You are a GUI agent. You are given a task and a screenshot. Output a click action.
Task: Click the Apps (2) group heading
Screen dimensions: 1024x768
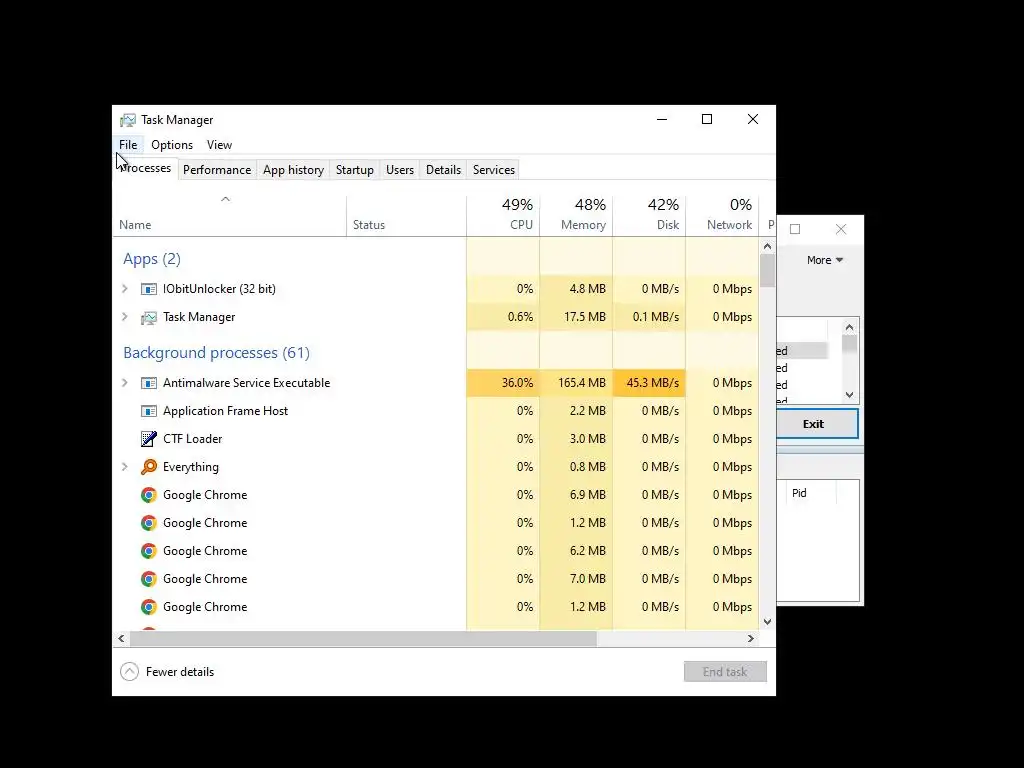pyautogui.click(x=152, y=259)
